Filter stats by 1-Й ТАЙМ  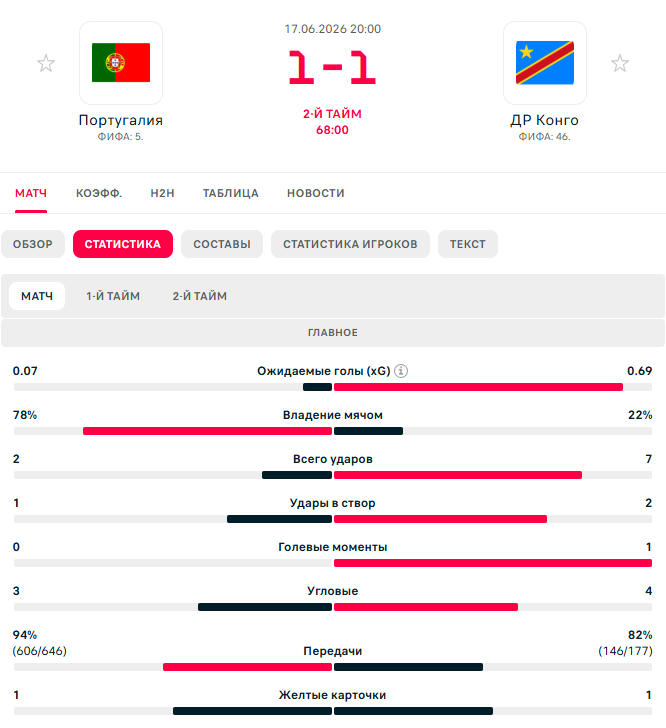[113, 296]
